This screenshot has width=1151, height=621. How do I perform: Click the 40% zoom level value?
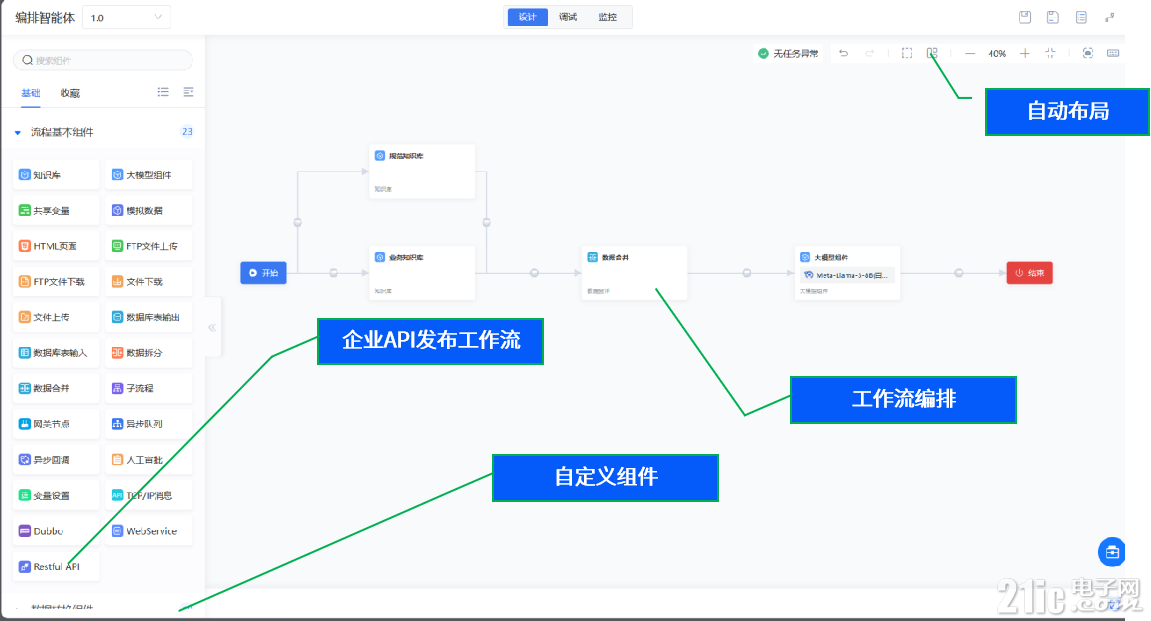997,54
